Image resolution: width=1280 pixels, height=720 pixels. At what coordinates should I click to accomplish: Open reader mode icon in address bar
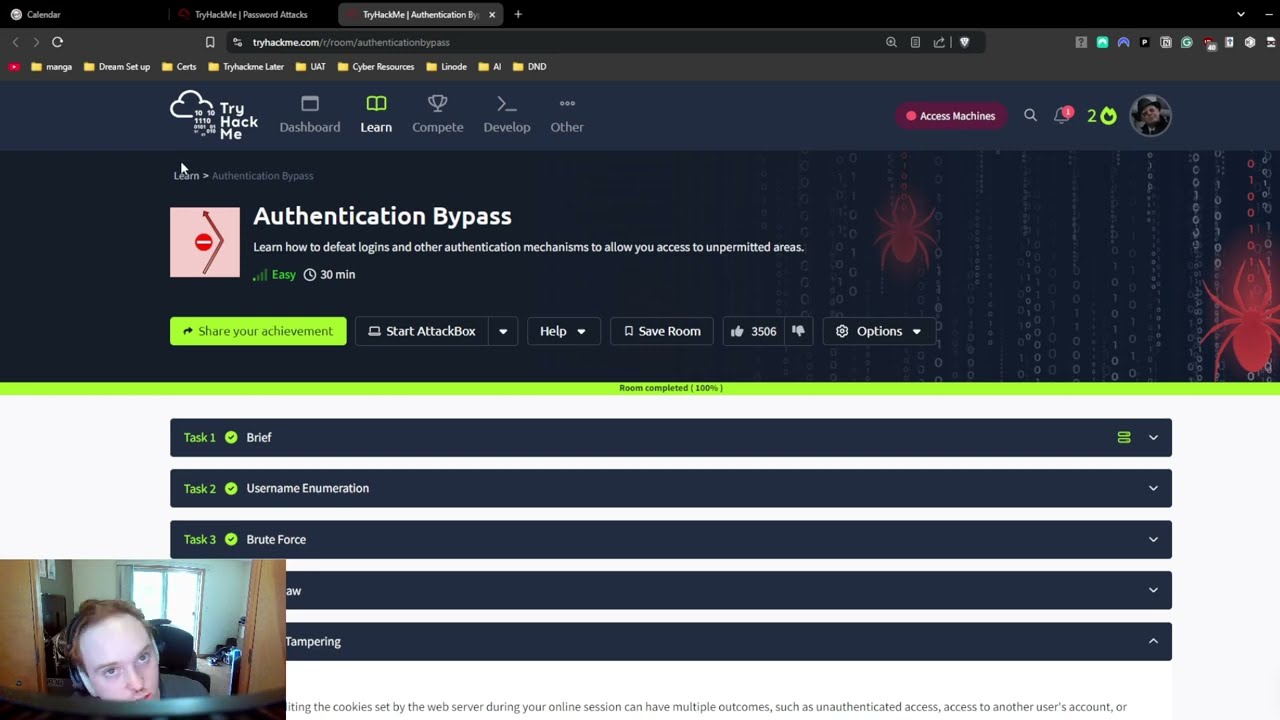(915, 42)
